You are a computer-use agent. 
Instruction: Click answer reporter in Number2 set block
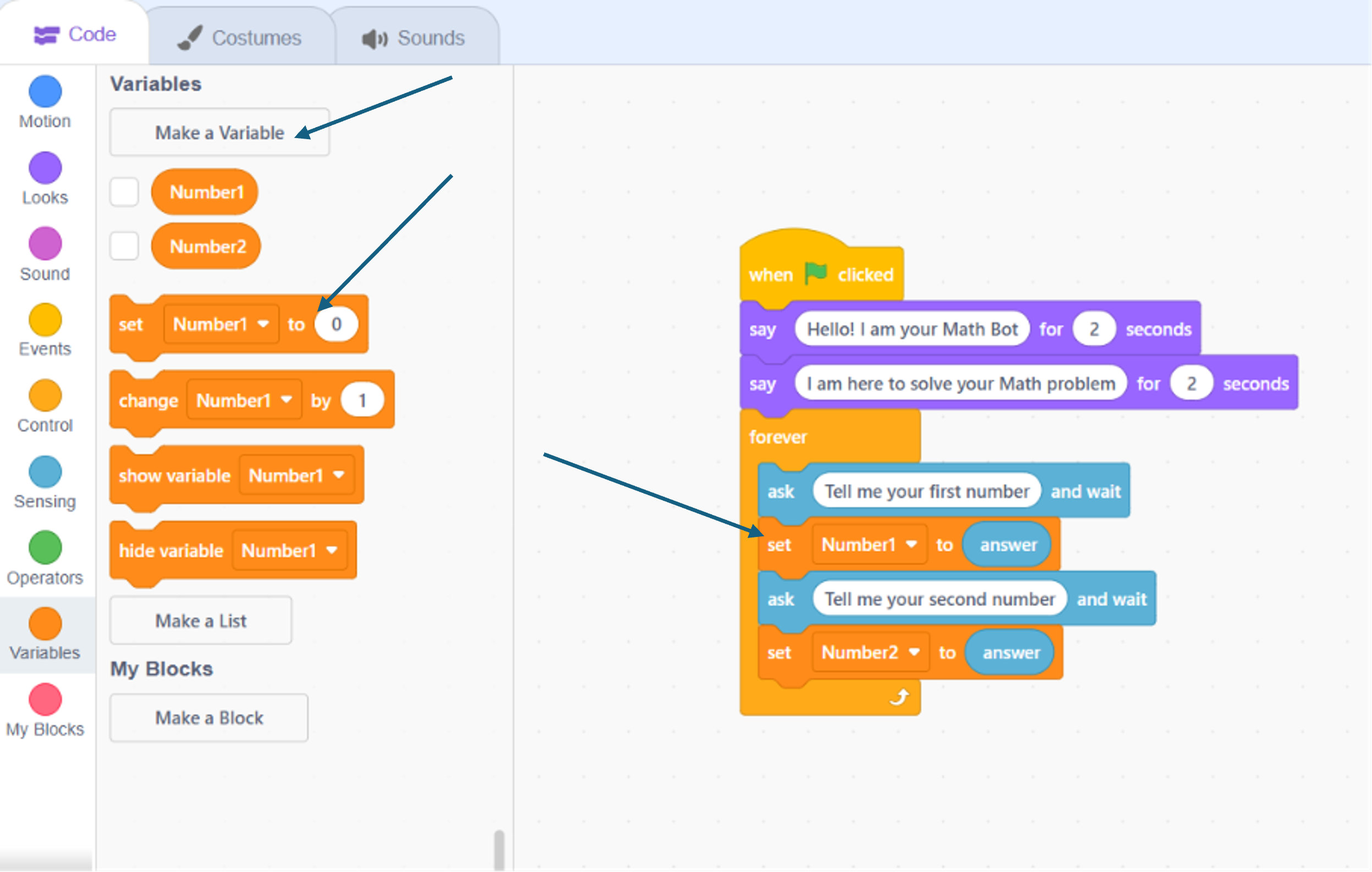coord(1010,652)
